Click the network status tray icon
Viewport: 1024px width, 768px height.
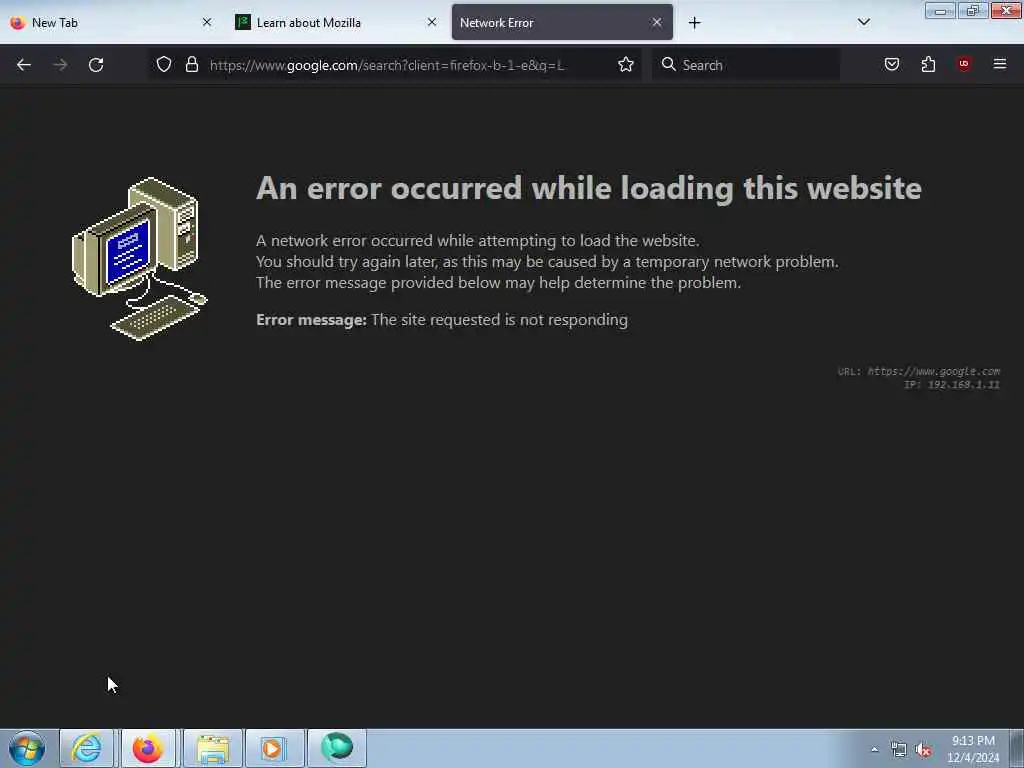(x=899, y=750)
